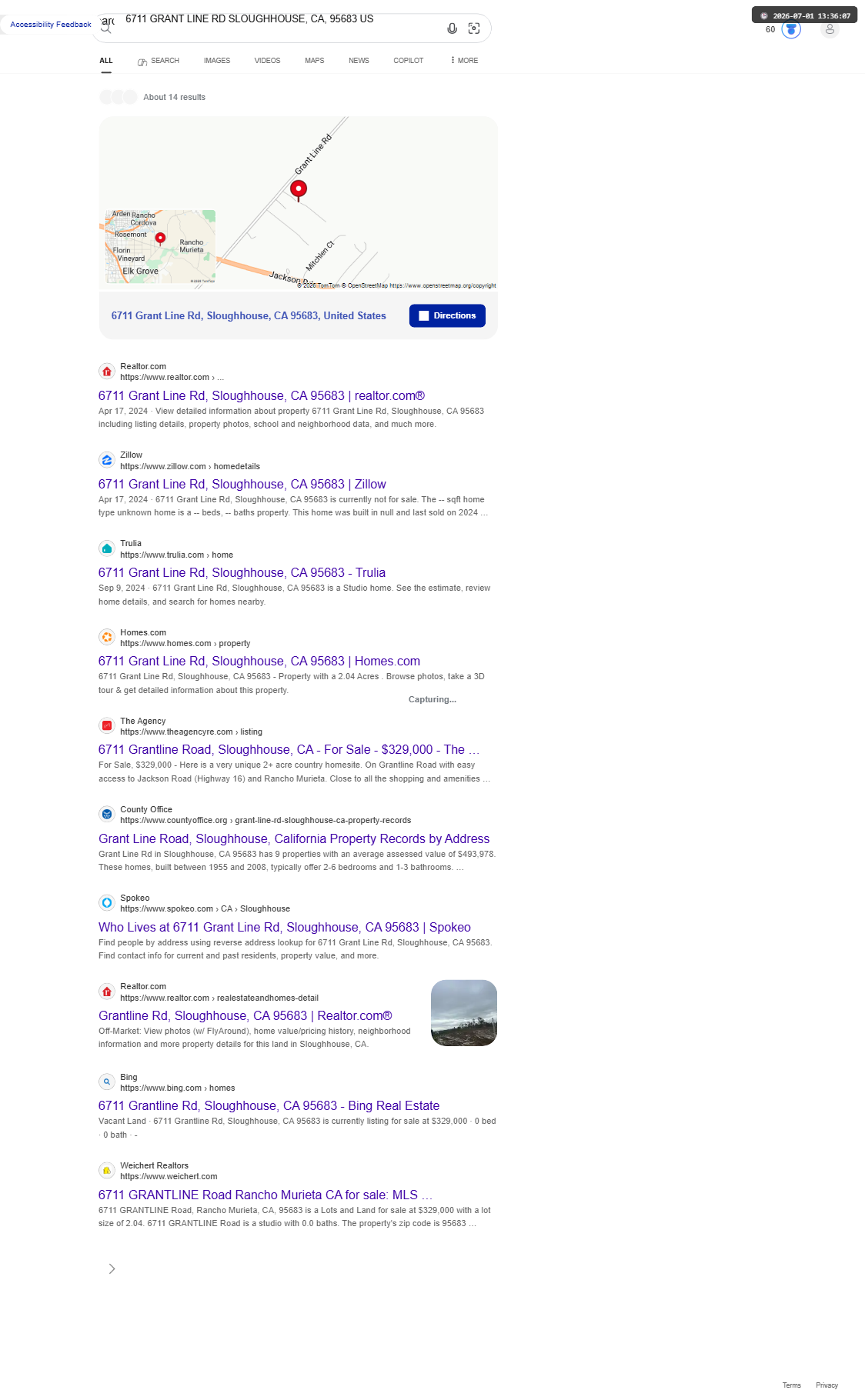Click the microphone voice search icon
Image resolution: width=865 pixels, height=1400 pixels.
[453, 28]
